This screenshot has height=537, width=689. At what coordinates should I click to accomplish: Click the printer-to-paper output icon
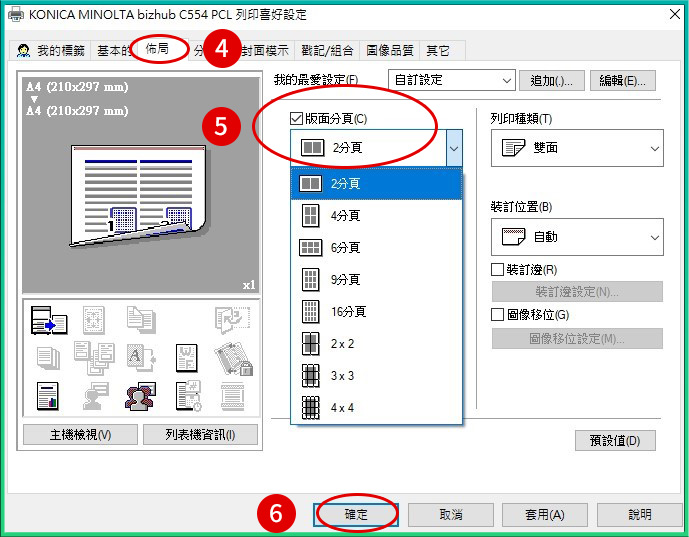49,320
